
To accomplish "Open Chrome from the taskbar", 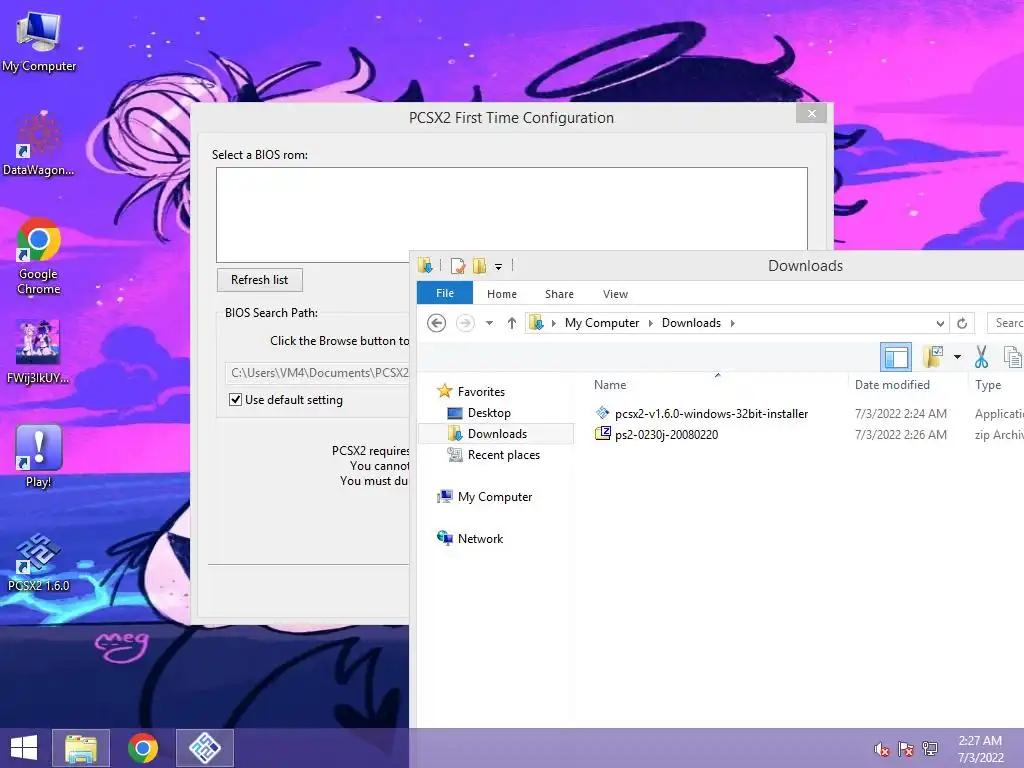I will tap(142, 748).
